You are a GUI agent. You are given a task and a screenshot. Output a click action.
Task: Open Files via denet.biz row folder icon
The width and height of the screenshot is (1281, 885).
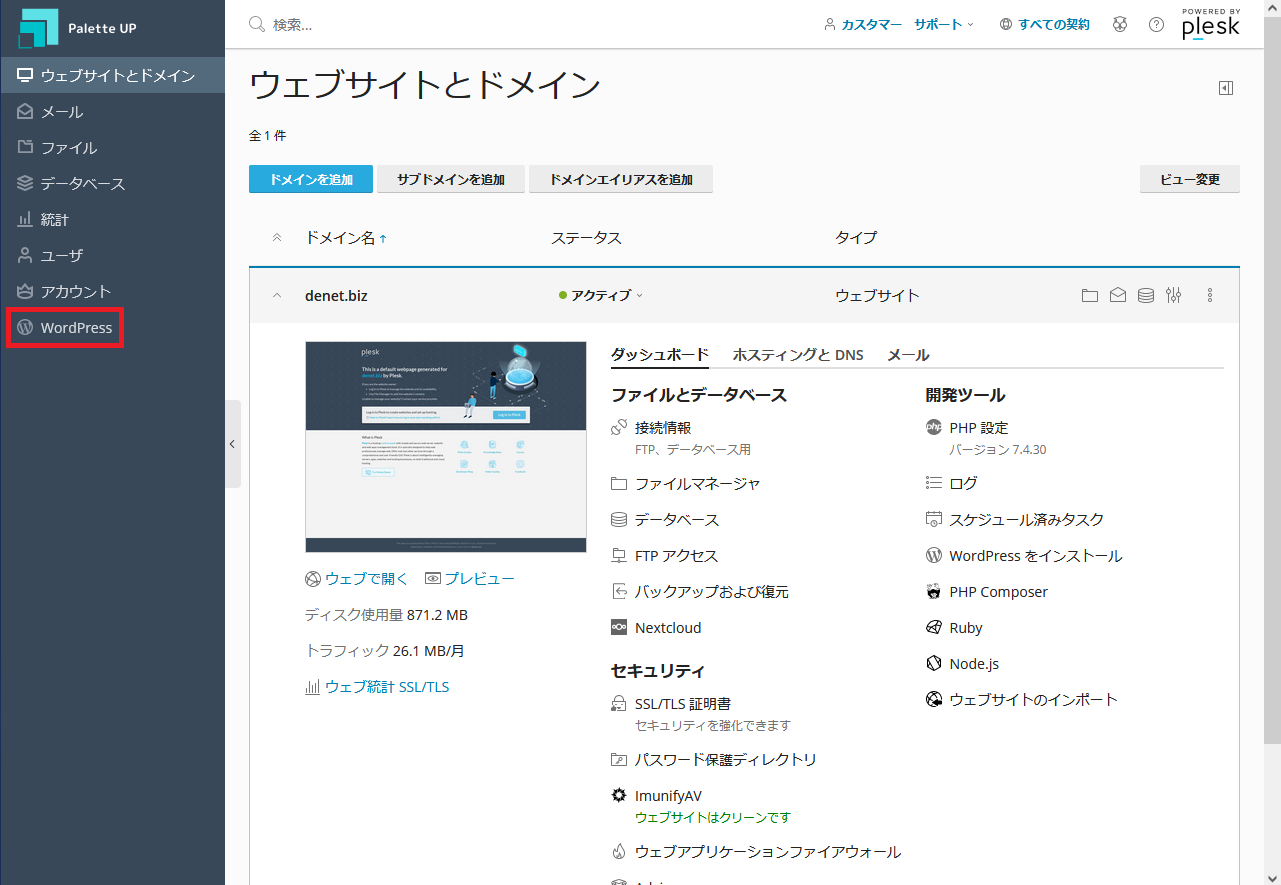point(1090,295)
